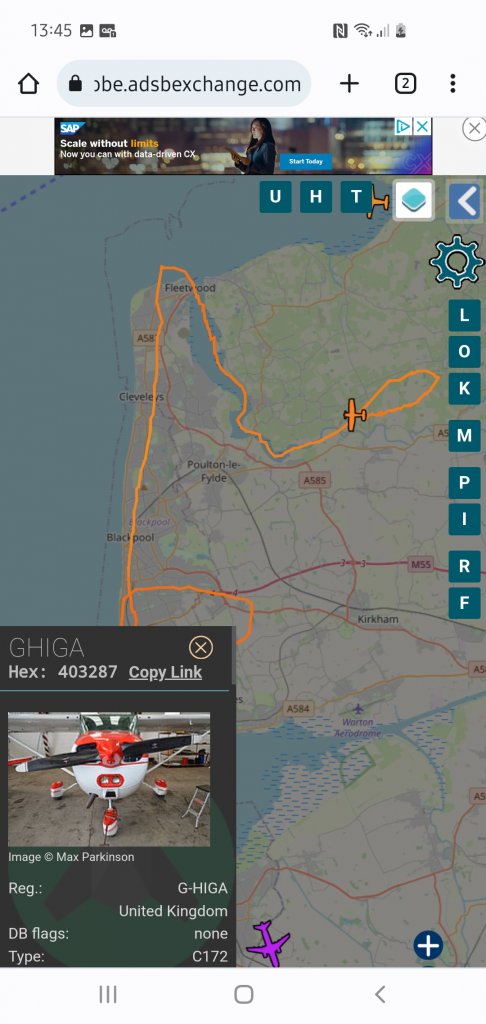The height and width of the screenshot is (1024, 486).
Task: Toggle the K map button
Action: [x=464, y=389]
